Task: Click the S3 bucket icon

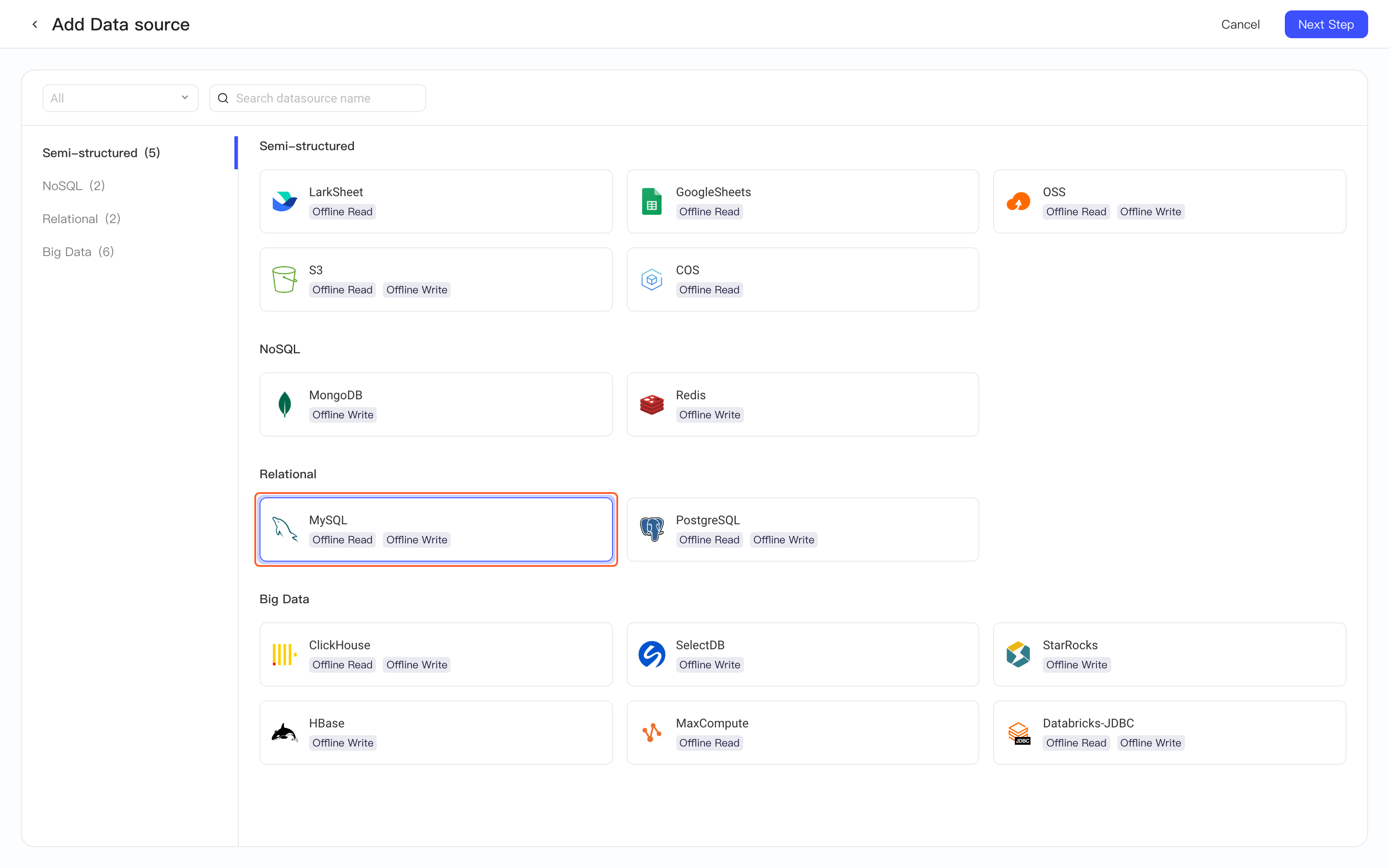Action: pyautogui.click(x=285, y=279)
